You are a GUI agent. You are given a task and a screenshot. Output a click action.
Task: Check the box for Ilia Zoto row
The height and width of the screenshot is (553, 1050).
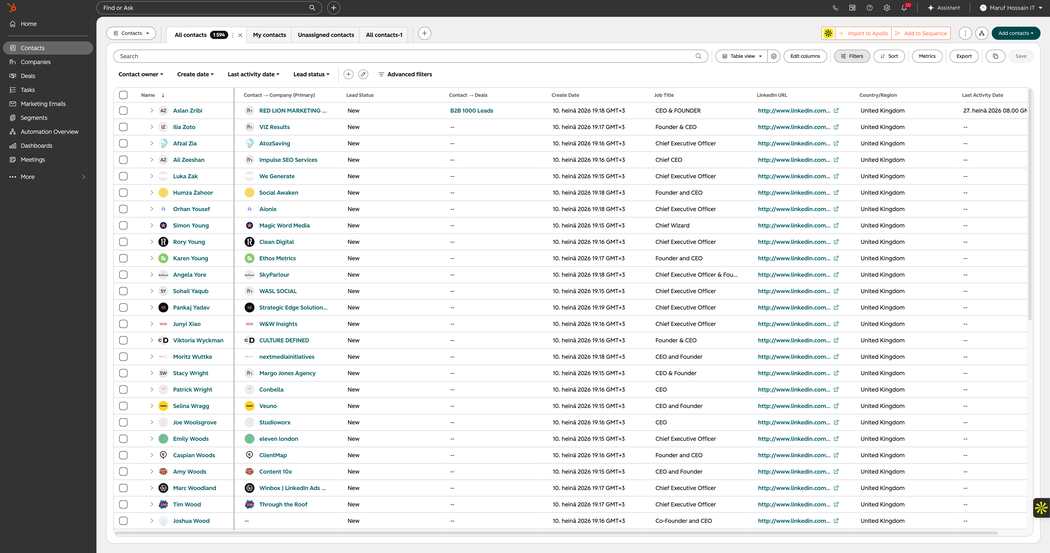coord(123,127)
